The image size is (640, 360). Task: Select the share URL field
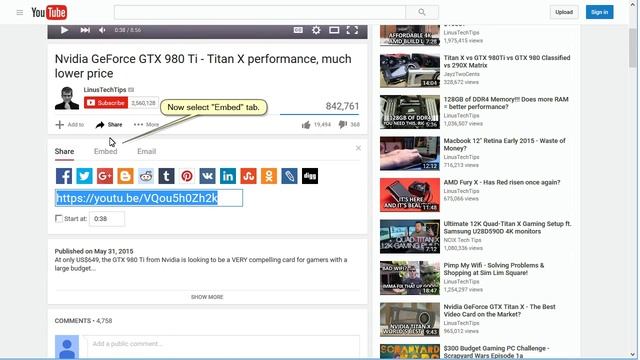coord(149,198)
